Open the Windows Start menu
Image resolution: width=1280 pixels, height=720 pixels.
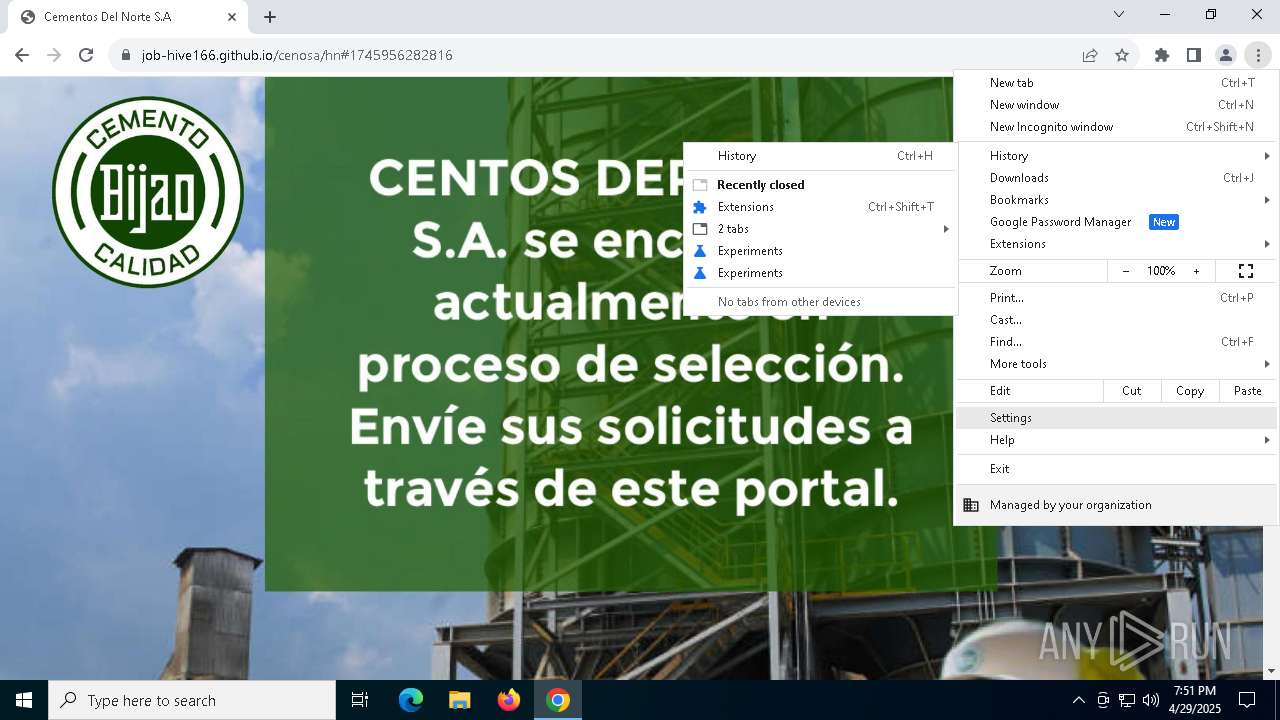pyautogui.click(x=24, y=700)
